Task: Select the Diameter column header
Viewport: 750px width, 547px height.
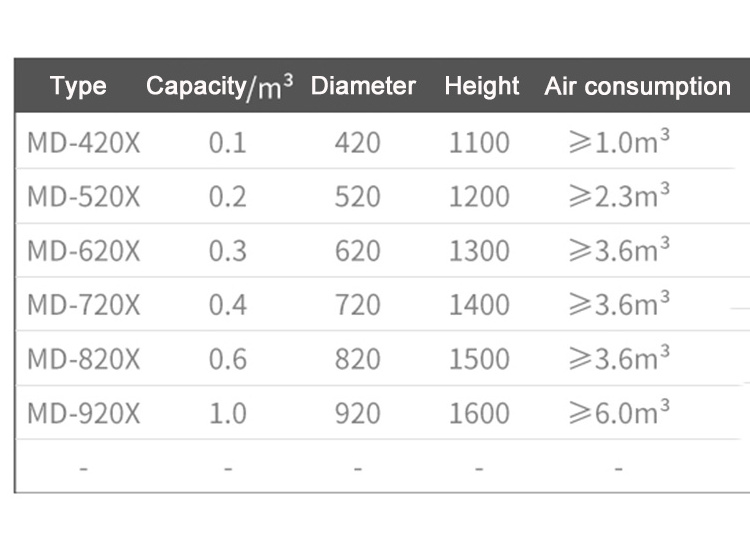Action: [363, 86]
